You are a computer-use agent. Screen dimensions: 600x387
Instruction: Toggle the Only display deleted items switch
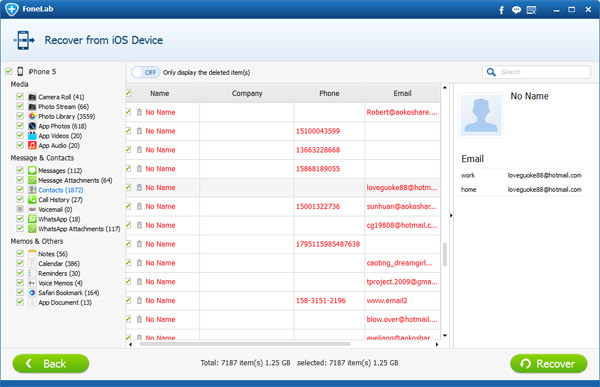pyautogui.click(x=145, y=72)
